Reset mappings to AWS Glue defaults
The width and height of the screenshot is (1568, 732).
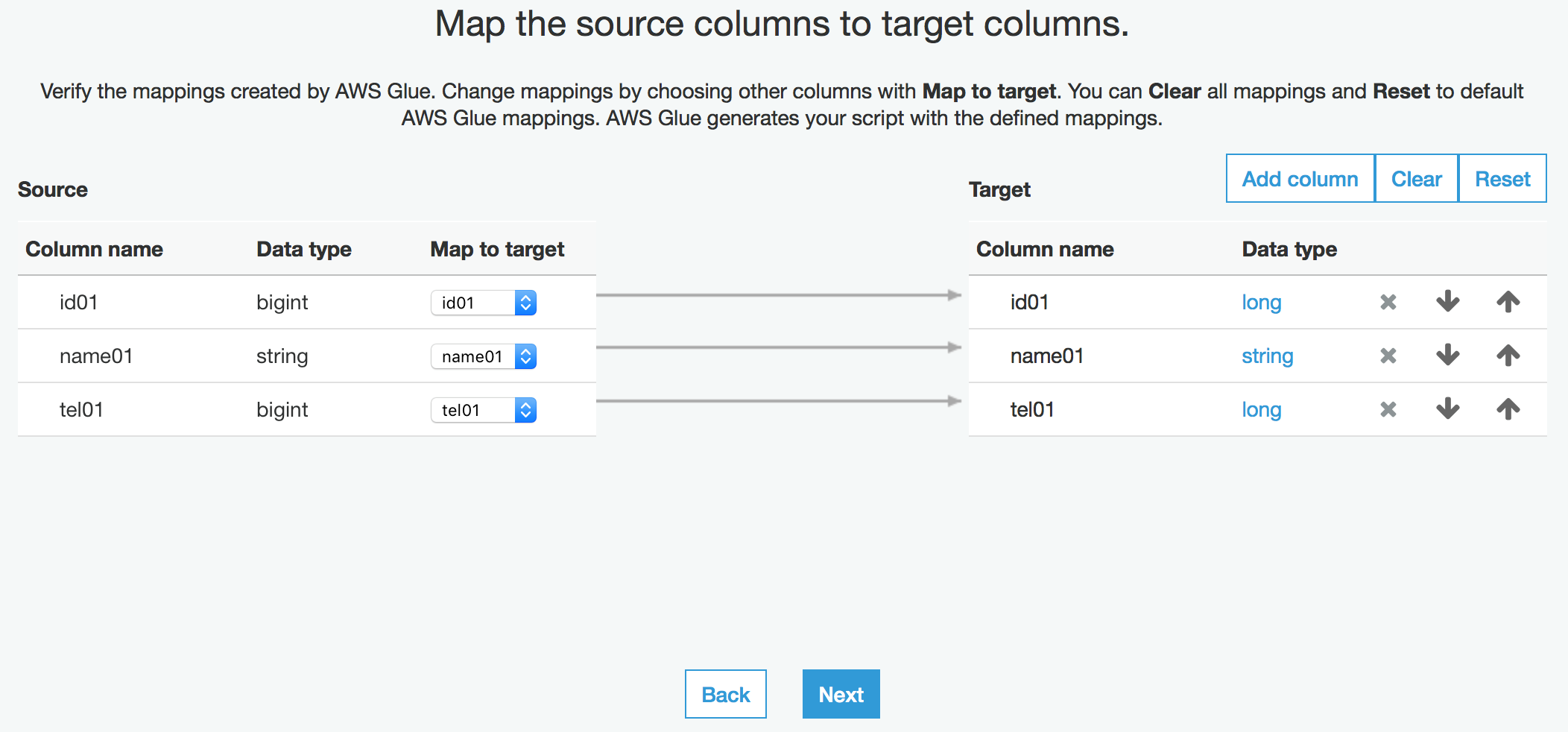[x=1502, y=179]
